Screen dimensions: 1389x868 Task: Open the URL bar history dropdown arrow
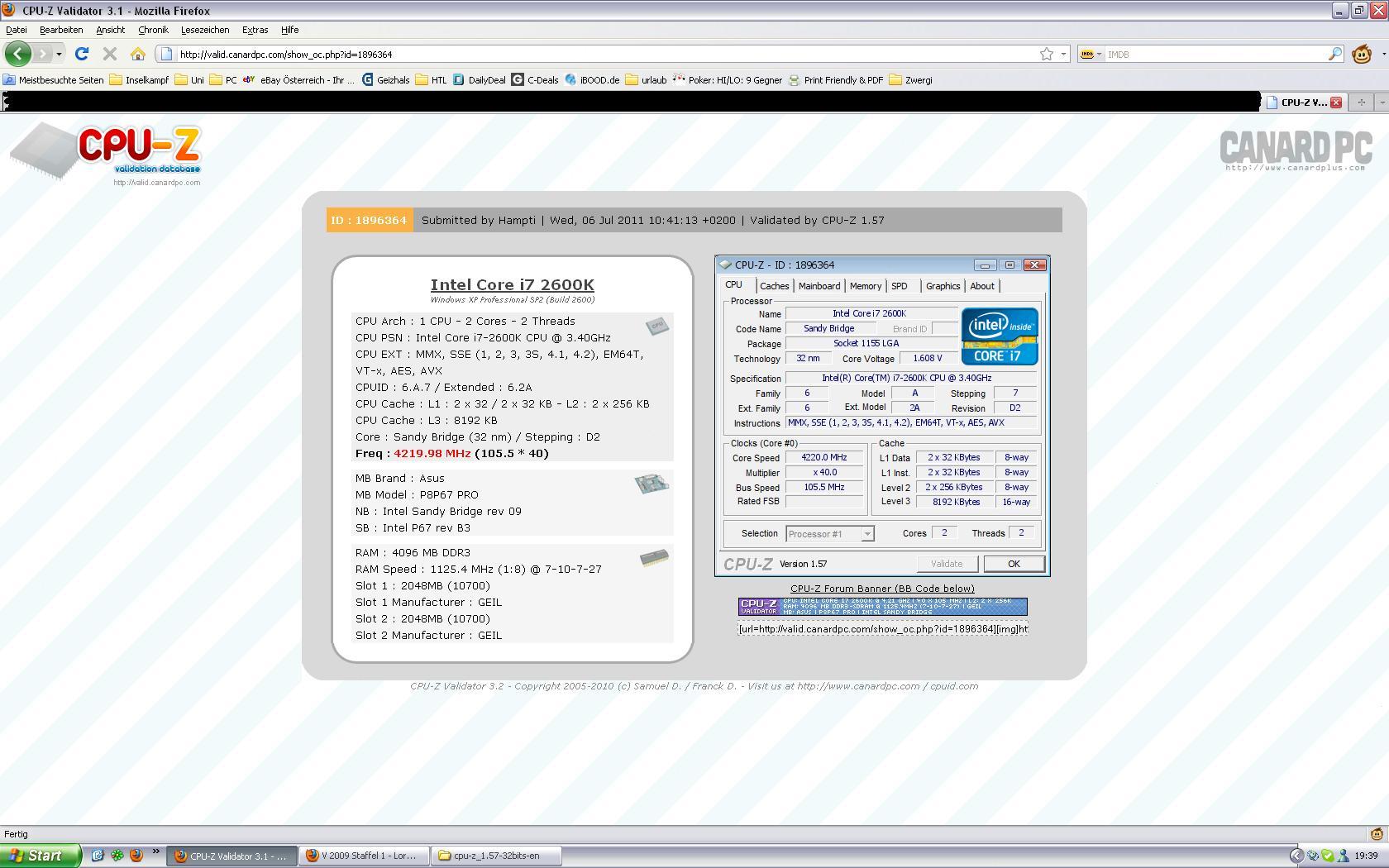point(1063,54)
